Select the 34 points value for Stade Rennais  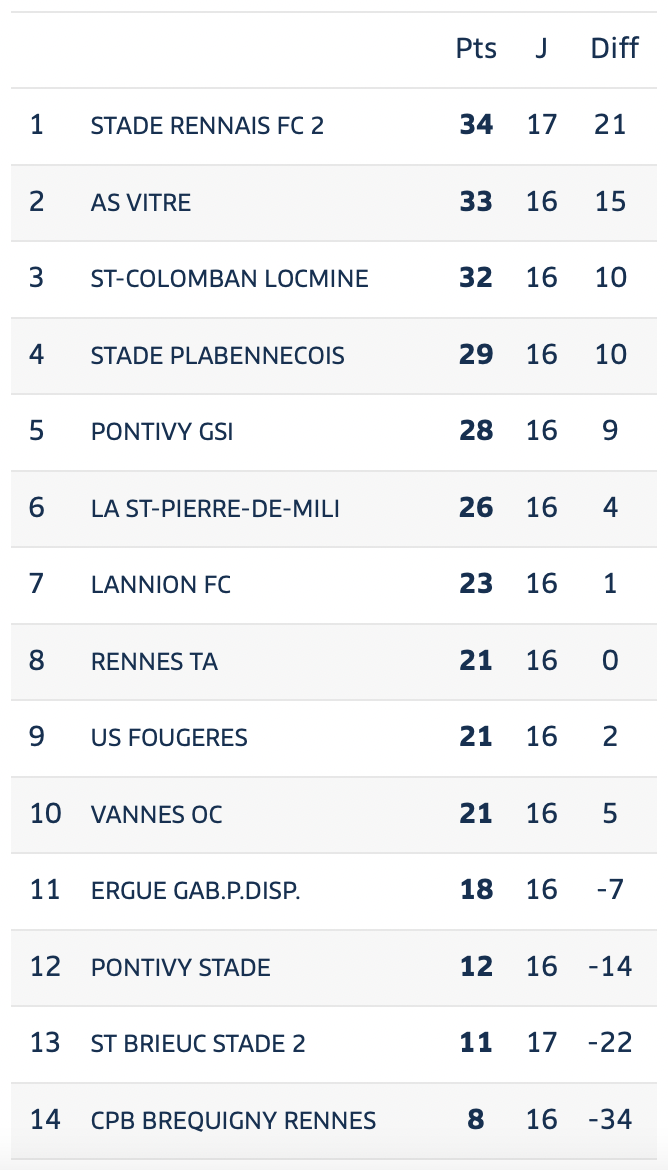click(476, 125)
